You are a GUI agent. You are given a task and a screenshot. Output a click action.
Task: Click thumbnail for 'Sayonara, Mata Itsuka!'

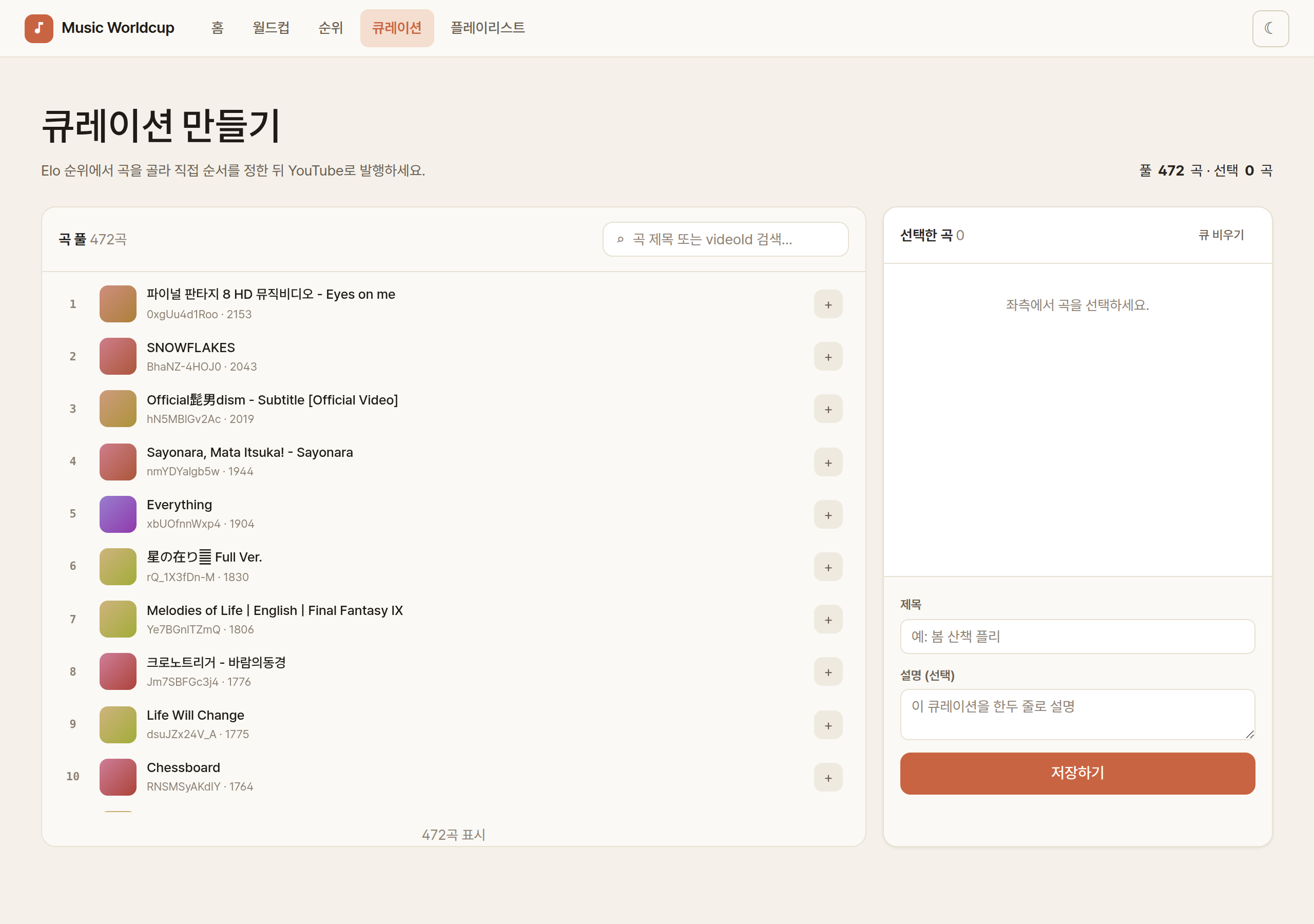click(118, 461)
